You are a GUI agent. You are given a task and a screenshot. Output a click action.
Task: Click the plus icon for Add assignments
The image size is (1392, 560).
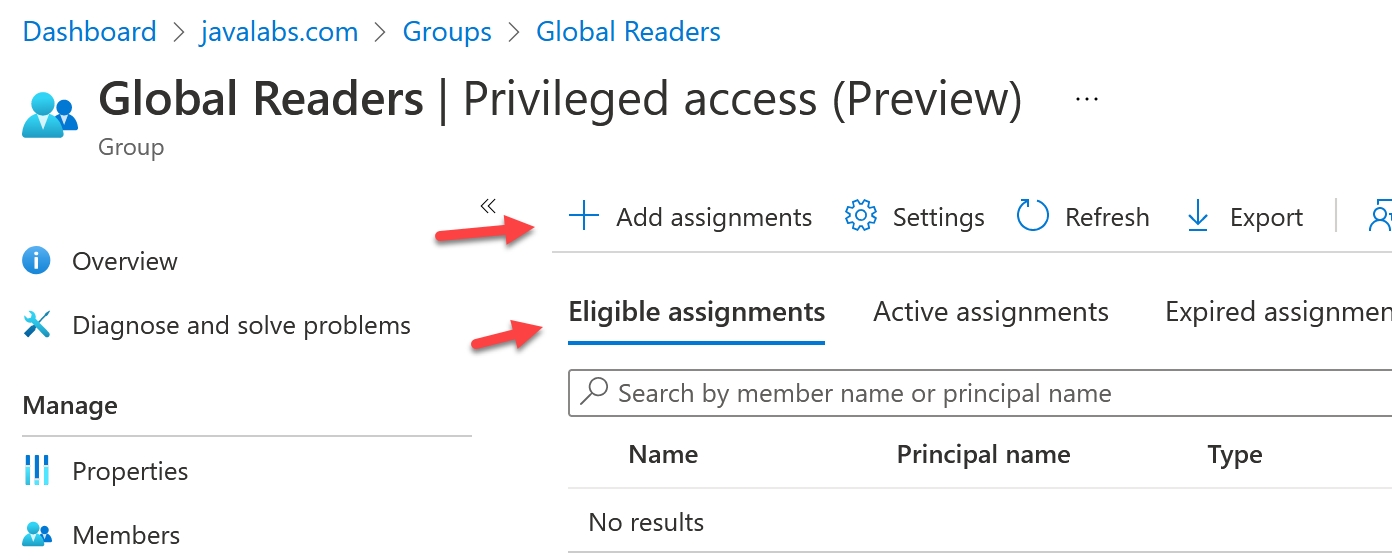click(x=583, y=216)
